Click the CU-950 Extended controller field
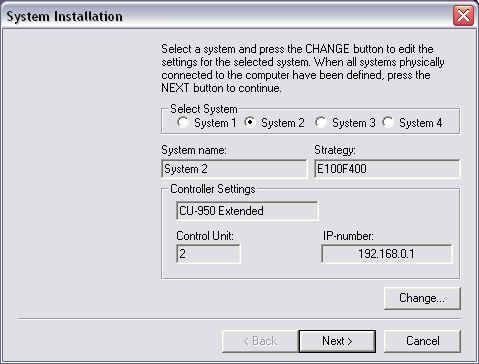This screenshot has width=479, height=364. (x=247, y=211)
